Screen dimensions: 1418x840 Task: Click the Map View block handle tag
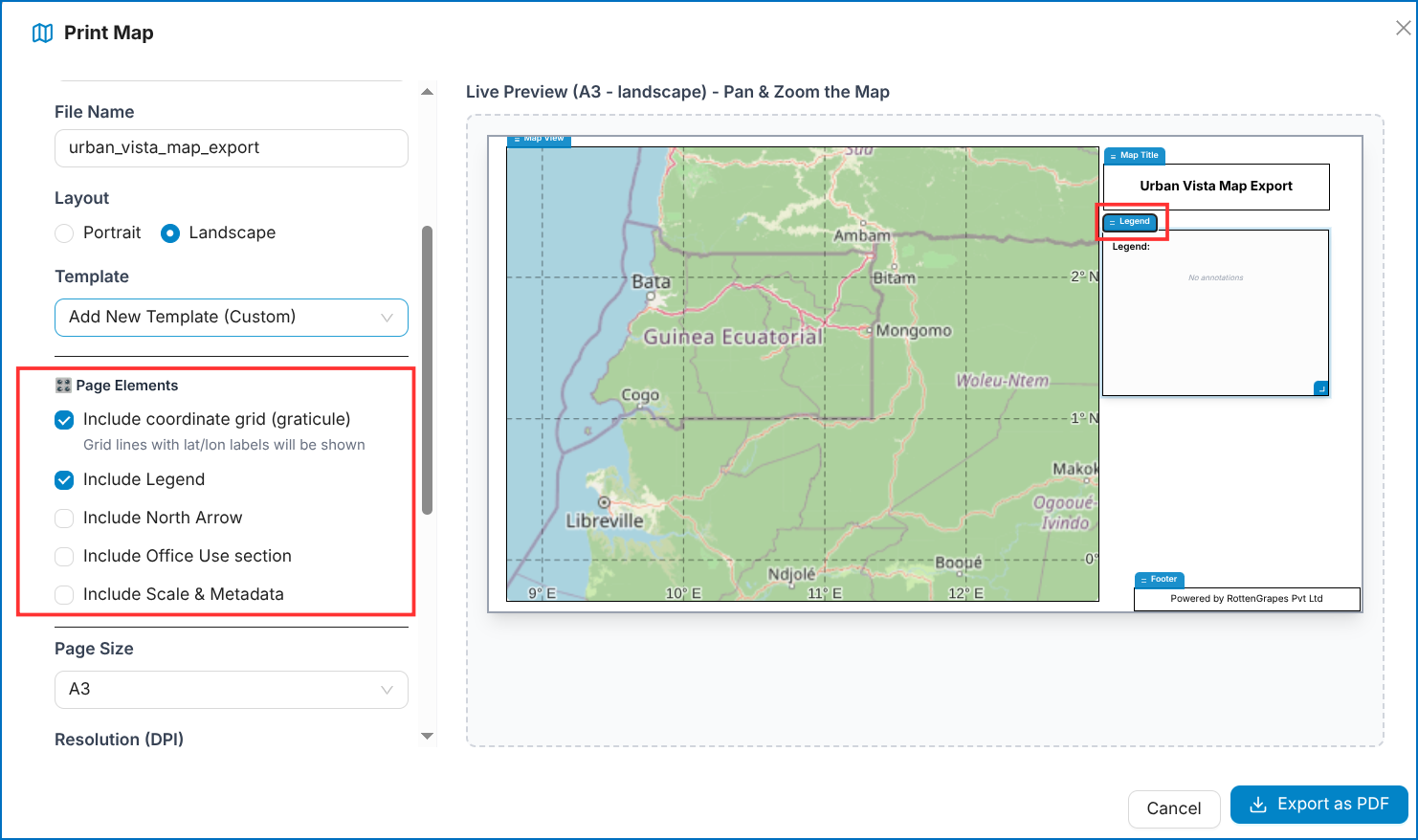[539, 140]
